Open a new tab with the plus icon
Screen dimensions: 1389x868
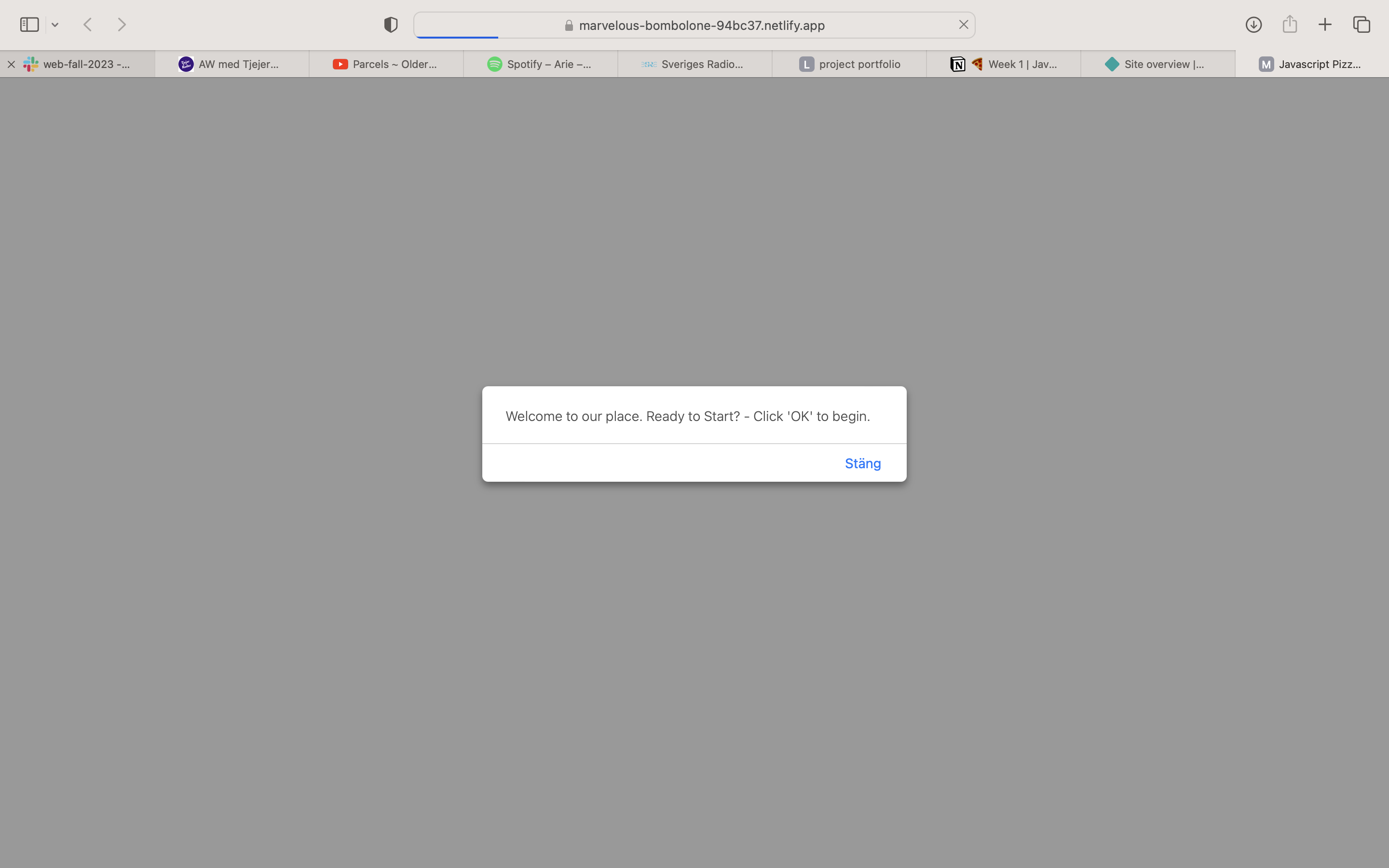tap(1325, 25)
